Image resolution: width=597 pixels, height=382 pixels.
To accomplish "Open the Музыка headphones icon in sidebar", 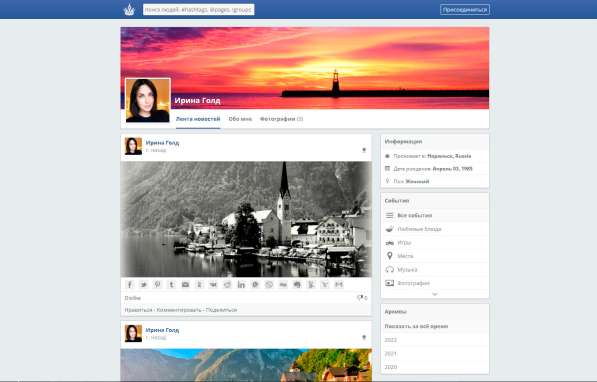I will pyautogui.click(x=389, y=270).
